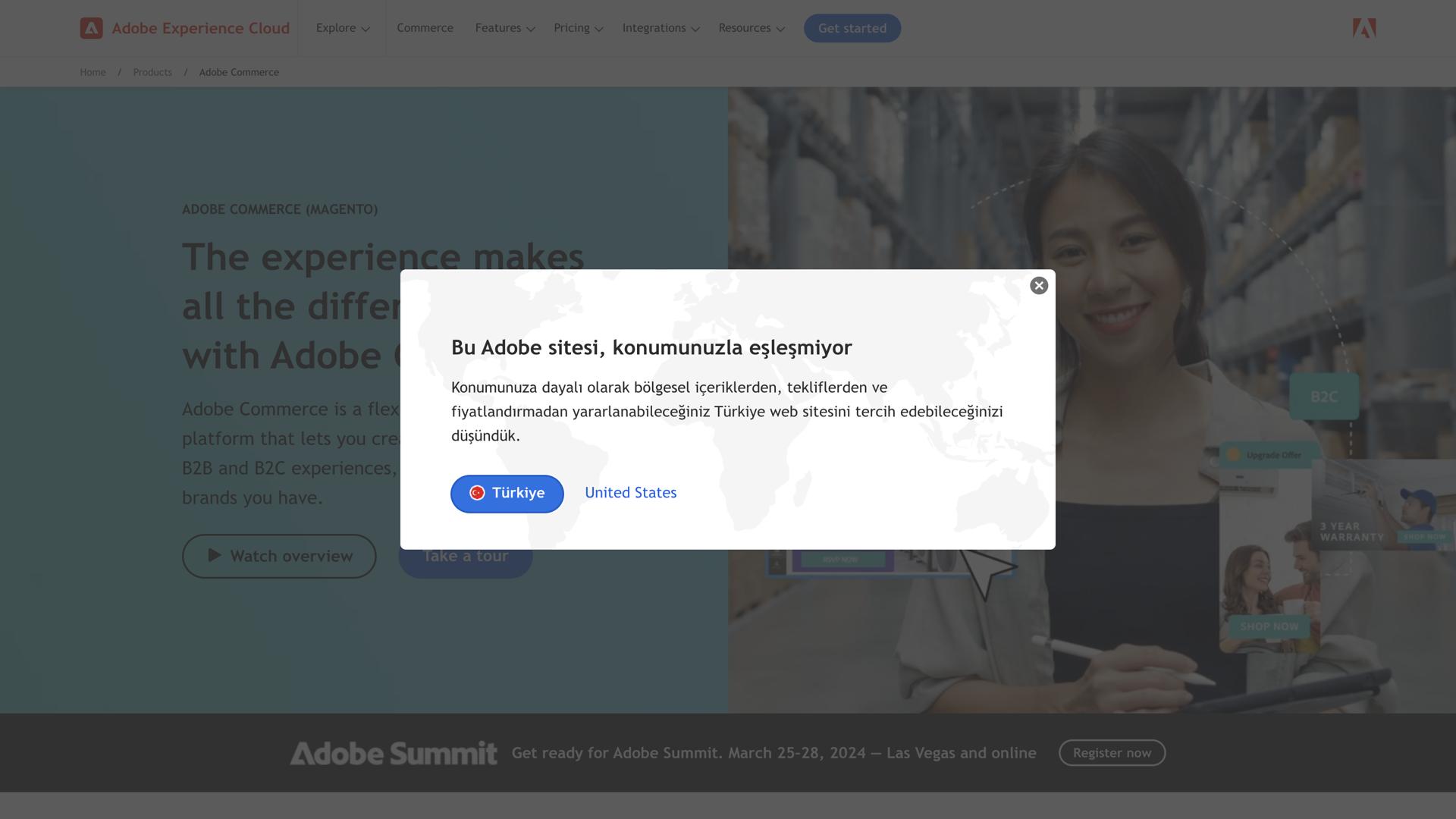This screenshot has width=1456, height=819.
Task: Expand the Pricing menu
Action: coord(578,28)
